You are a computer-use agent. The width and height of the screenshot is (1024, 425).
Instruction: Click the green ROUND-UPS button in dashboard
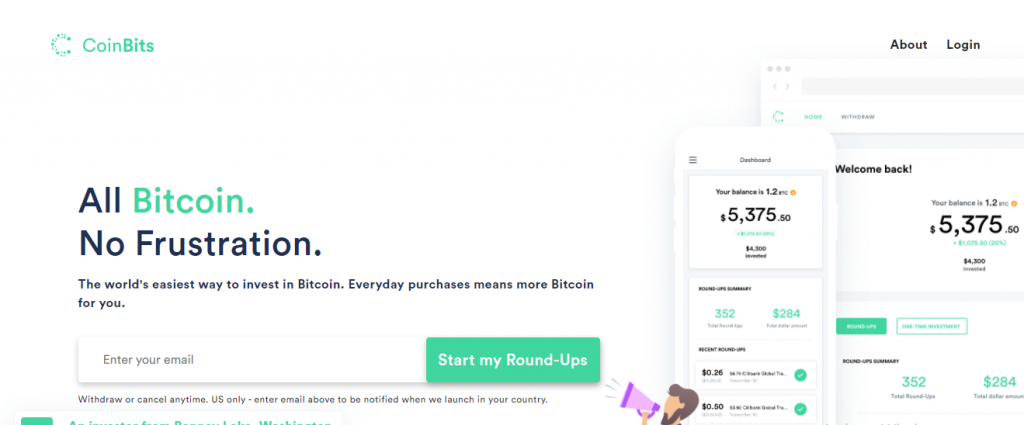861,326
